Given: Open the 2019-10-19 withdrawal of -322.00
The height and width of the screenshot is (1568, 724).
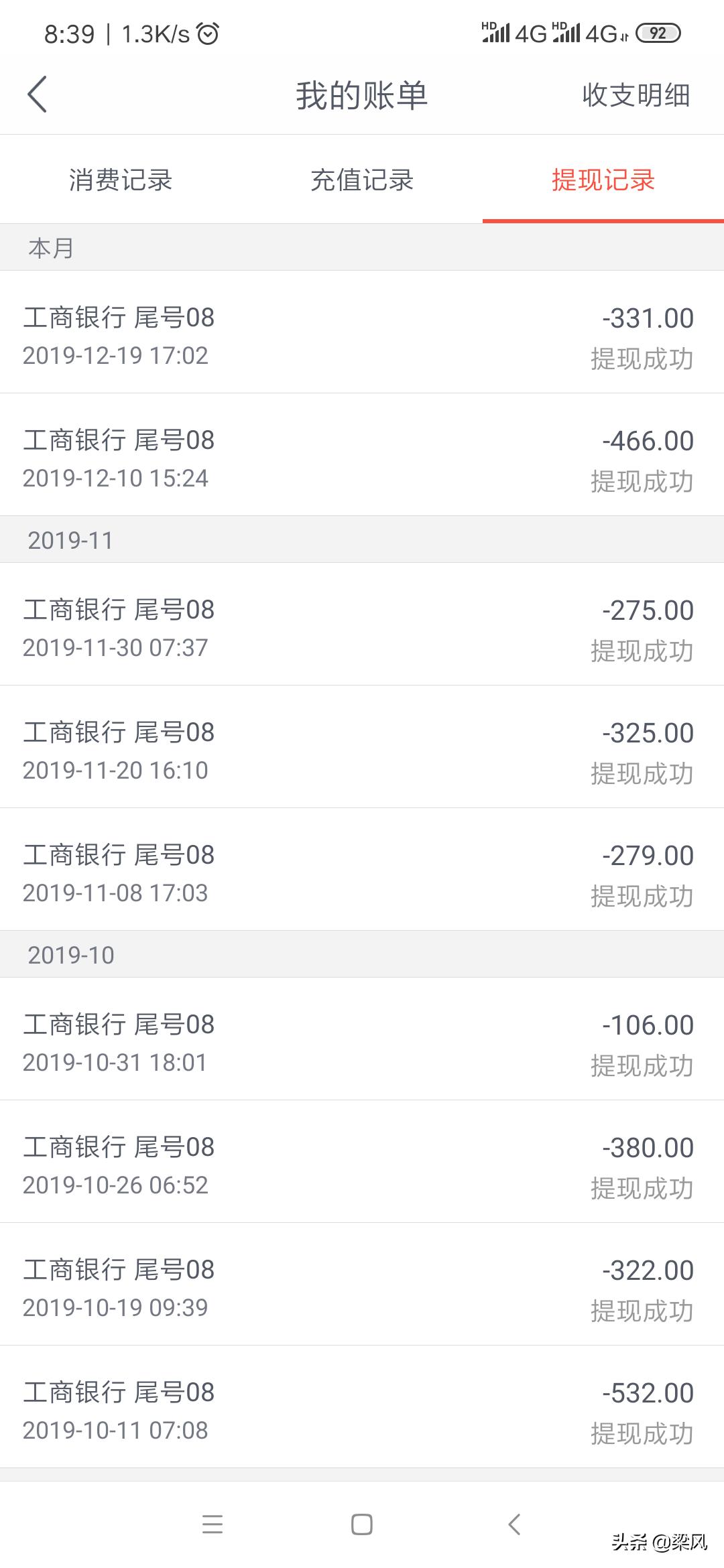Looking at the screenshot, I should pos(362,1285).
